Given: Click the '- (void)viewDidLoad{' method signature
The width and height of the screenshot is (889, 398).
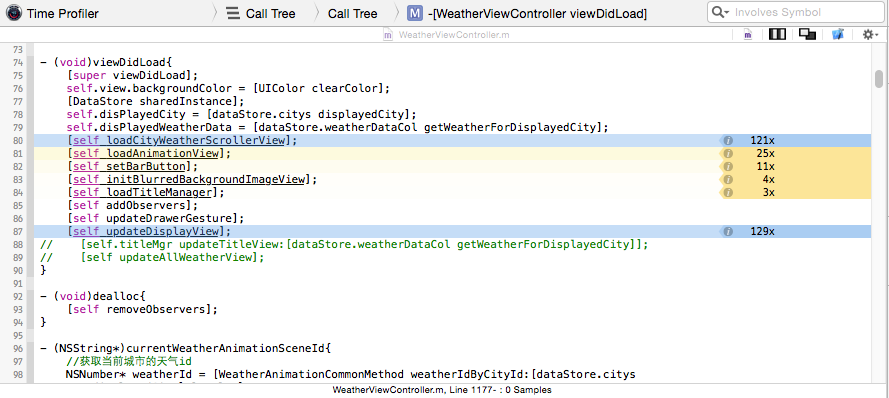Looking at the screenshot, I should 106,62.
